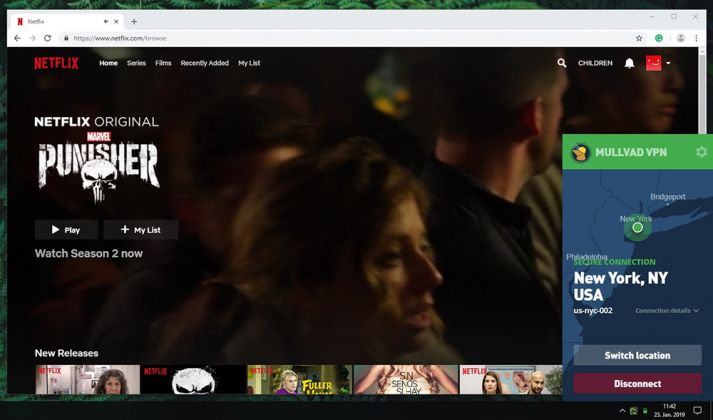Click the Mullvad mole logo
713x420 pixels.
(x=581, y=152)
